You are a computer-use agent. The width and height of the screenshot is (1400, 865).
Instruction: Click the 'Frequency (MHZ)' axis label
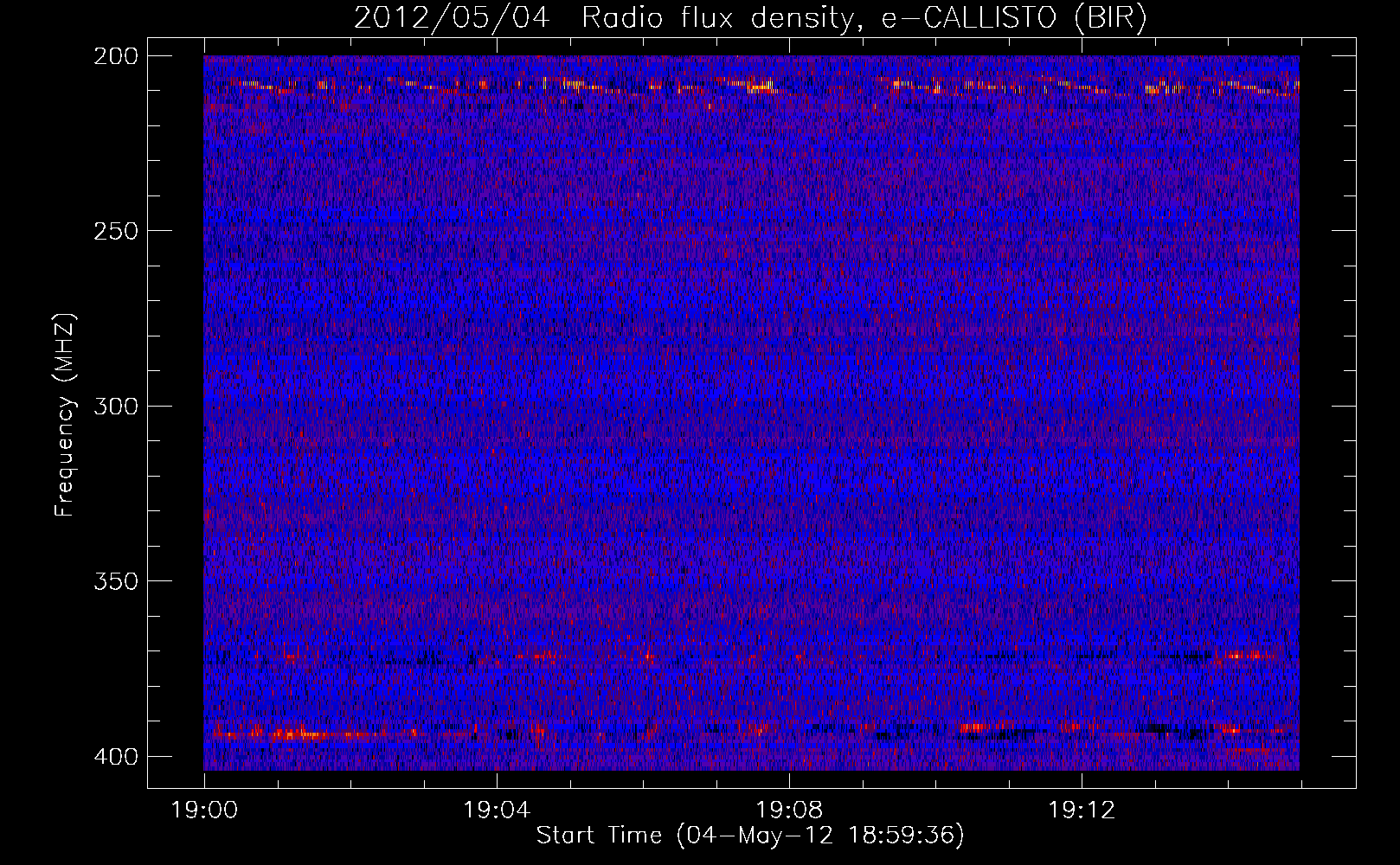[65, 415]
